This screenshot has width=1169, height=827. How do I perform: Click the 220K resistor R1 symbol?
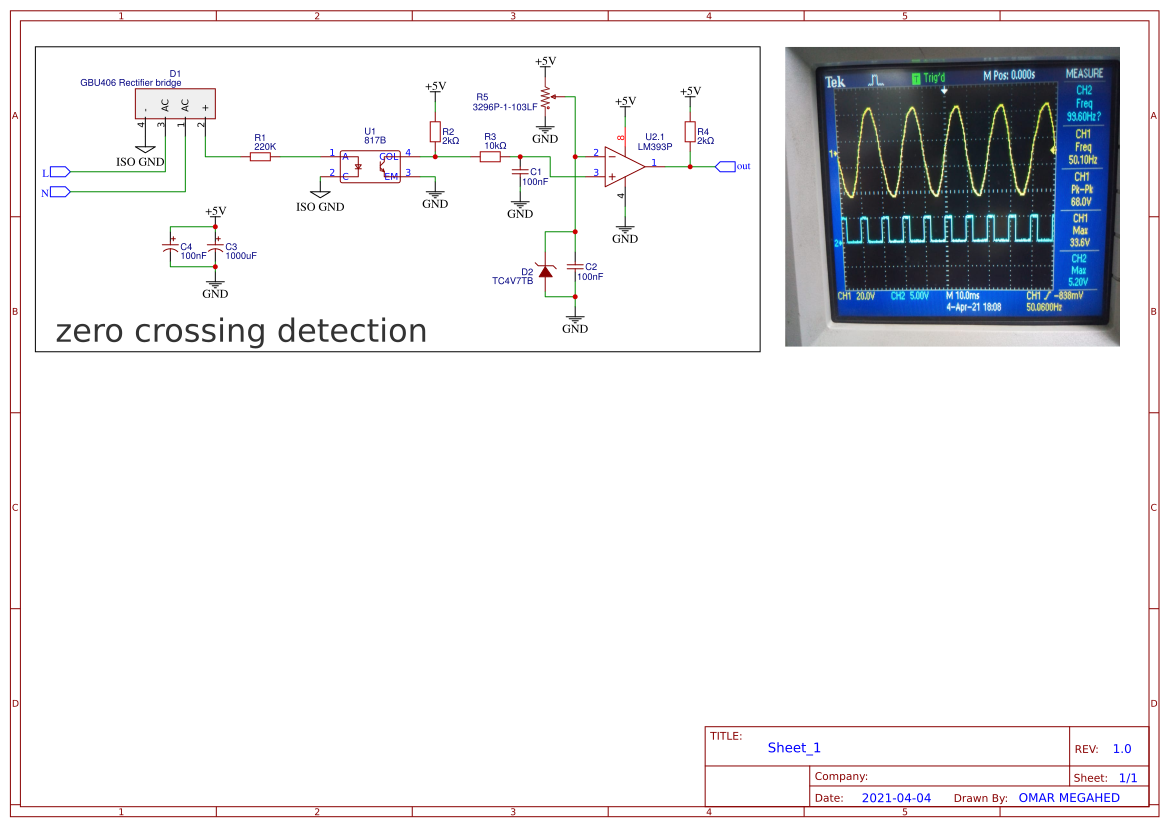click(261, 156)
